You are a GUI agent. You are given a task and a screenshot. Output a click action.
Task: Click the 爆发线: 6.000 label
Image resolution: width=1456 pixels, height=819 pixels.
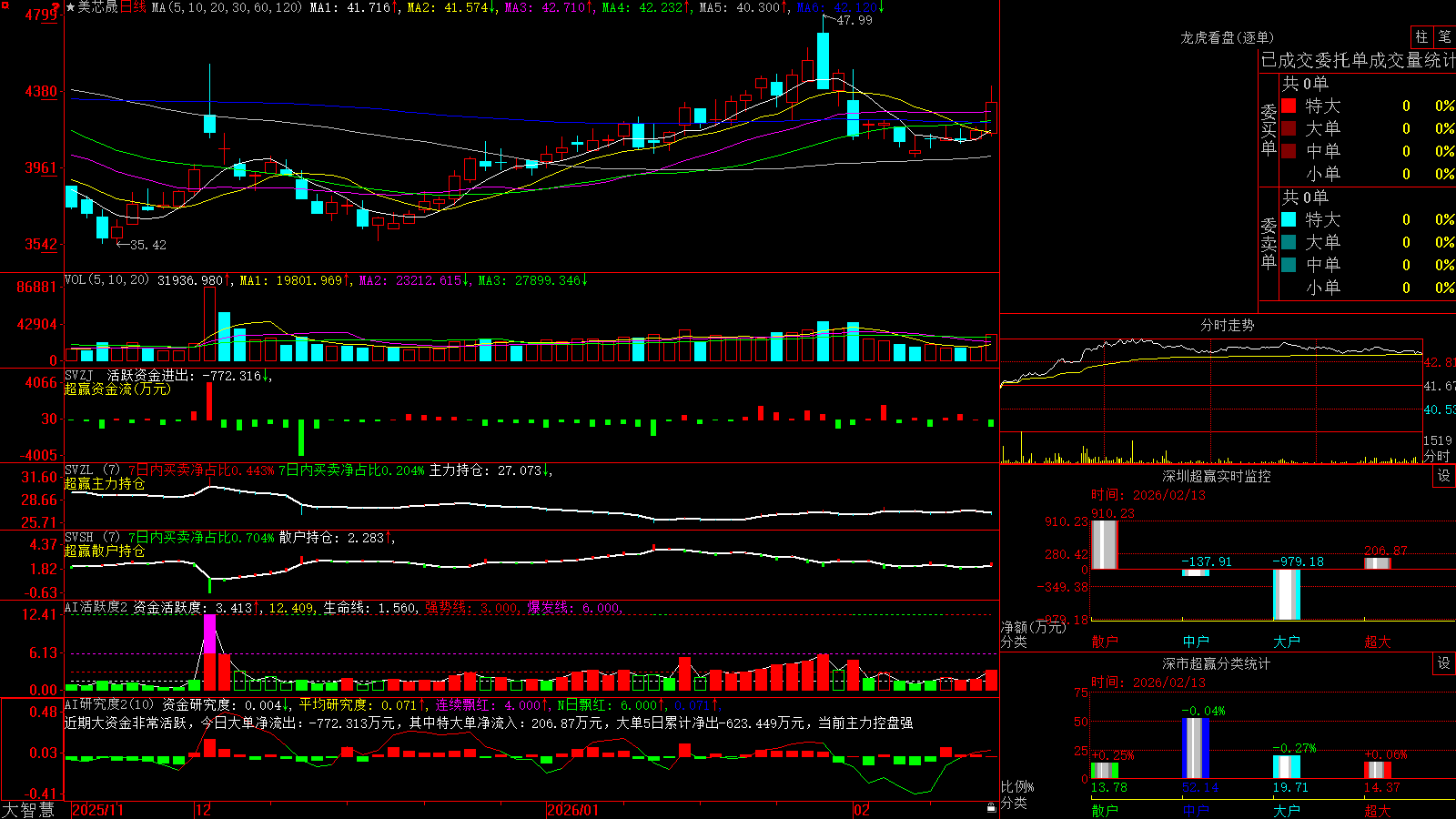574,608
